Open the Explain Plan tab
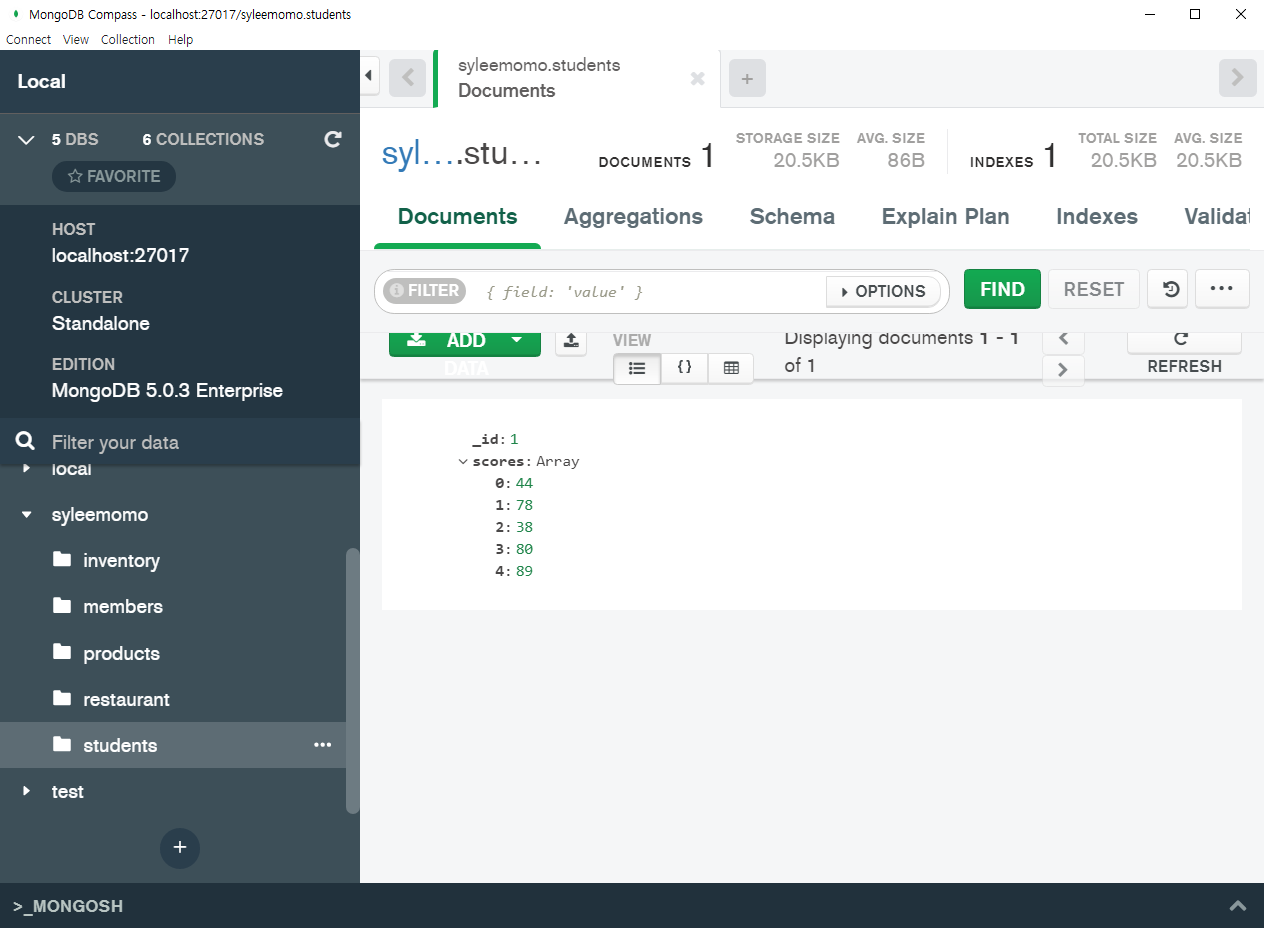 click(x=945, y=217)
